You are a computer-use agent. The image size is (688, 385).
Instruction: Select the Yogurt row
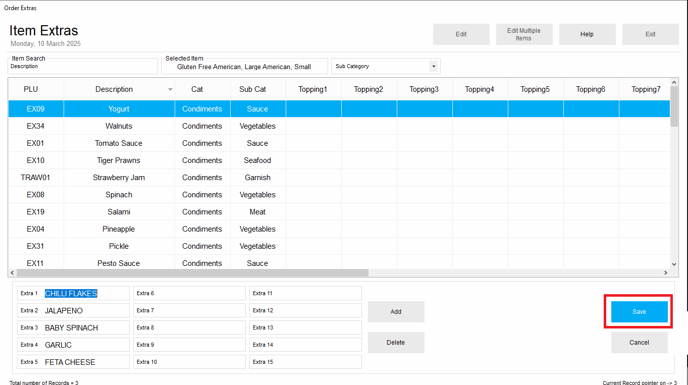(339, 109)
